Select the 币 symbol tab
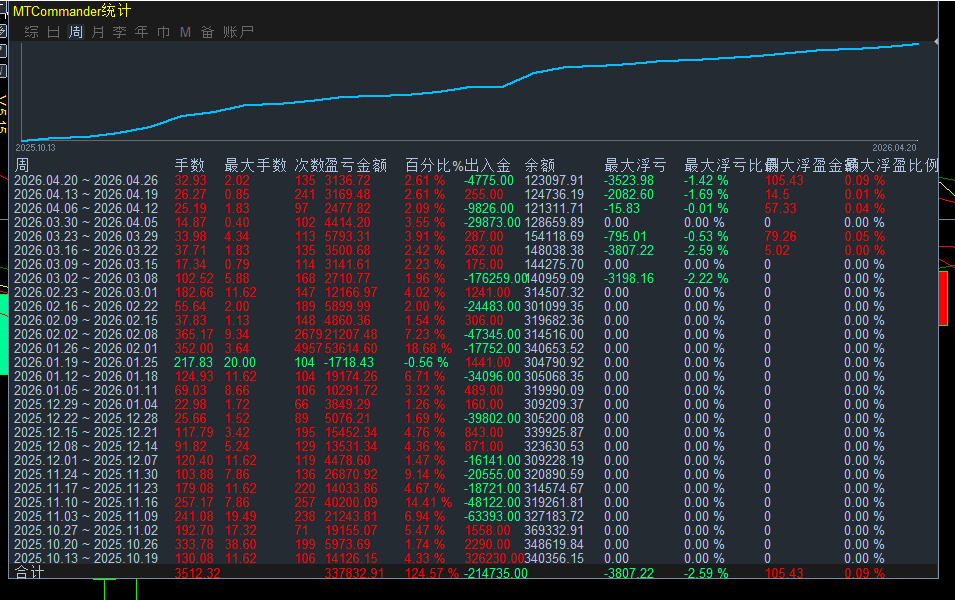 tap(164, 32)
